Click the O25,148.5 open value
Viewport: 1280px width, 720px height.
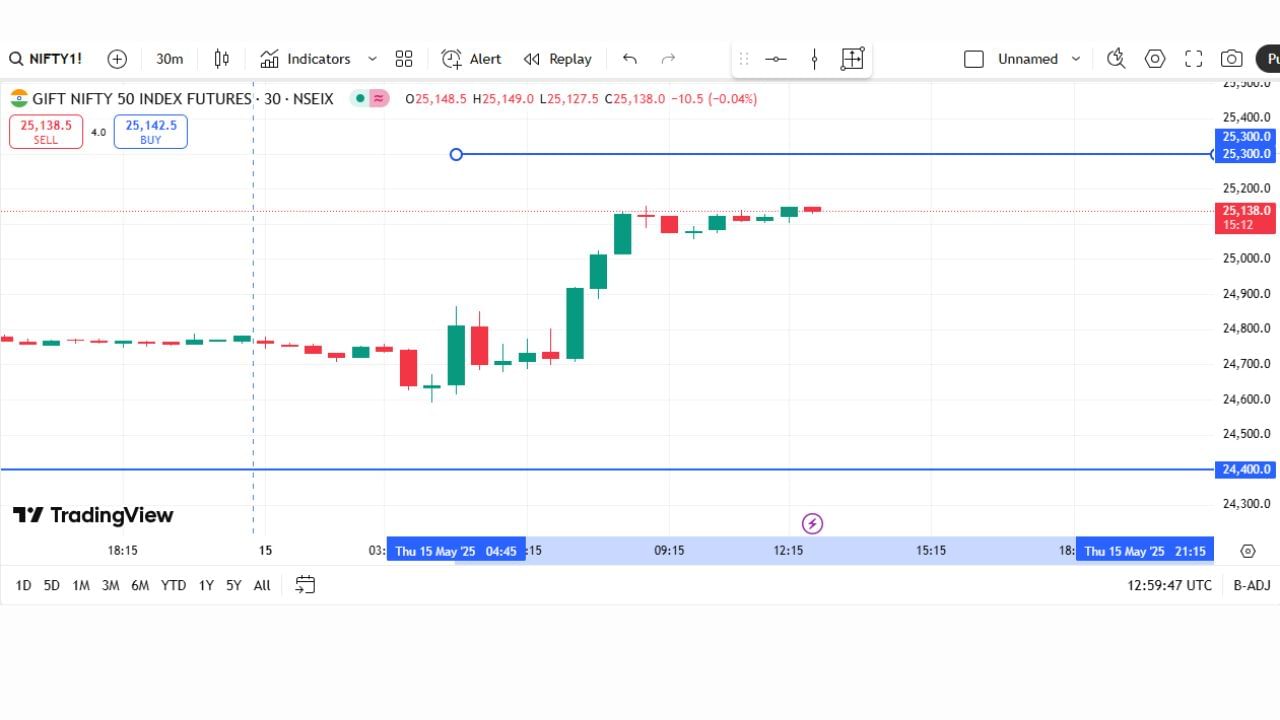click(x=437, y=99)
